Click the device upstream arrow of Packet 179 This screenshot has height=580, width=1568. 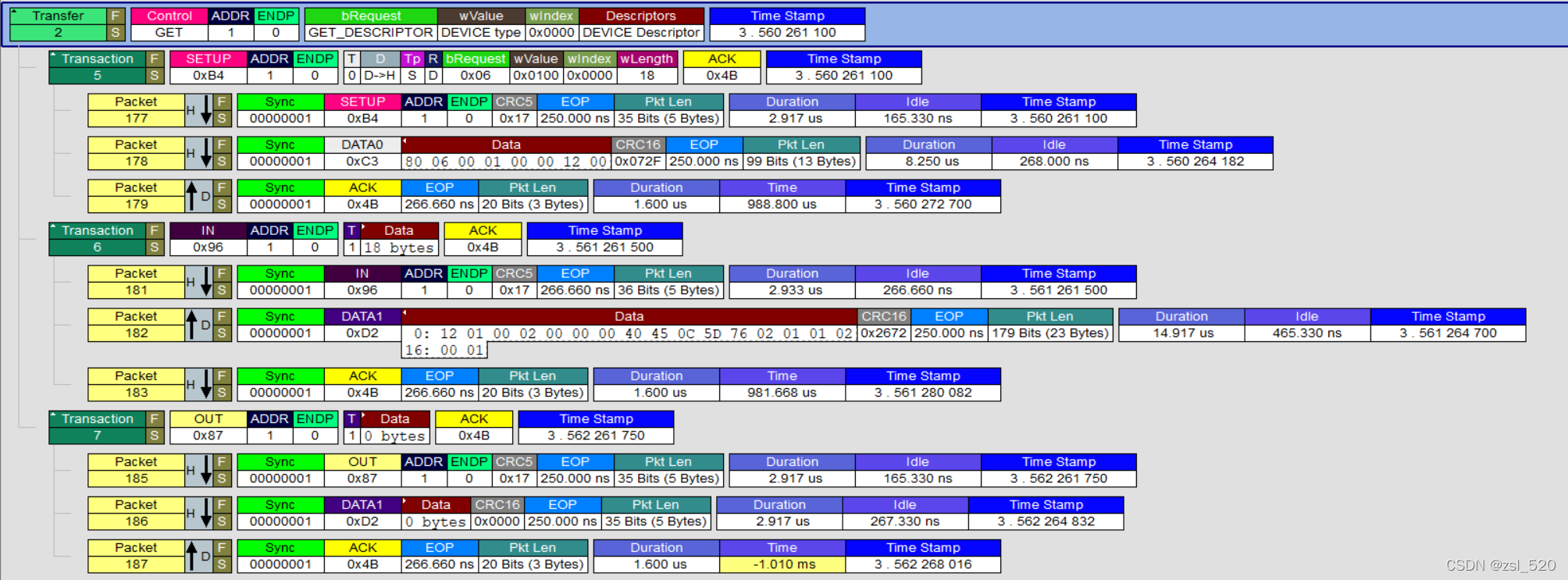click(191, 196)
